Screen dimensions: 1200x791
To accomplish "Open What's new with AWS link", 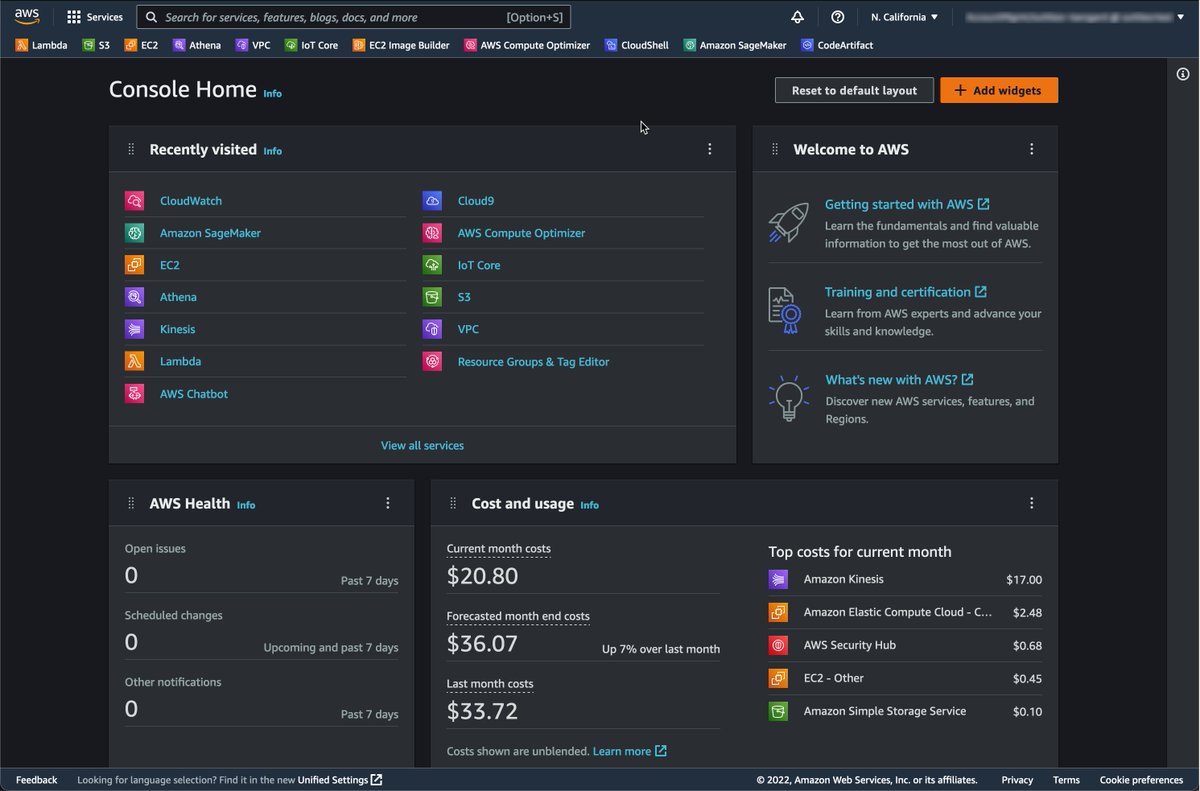I will point(899,380).
